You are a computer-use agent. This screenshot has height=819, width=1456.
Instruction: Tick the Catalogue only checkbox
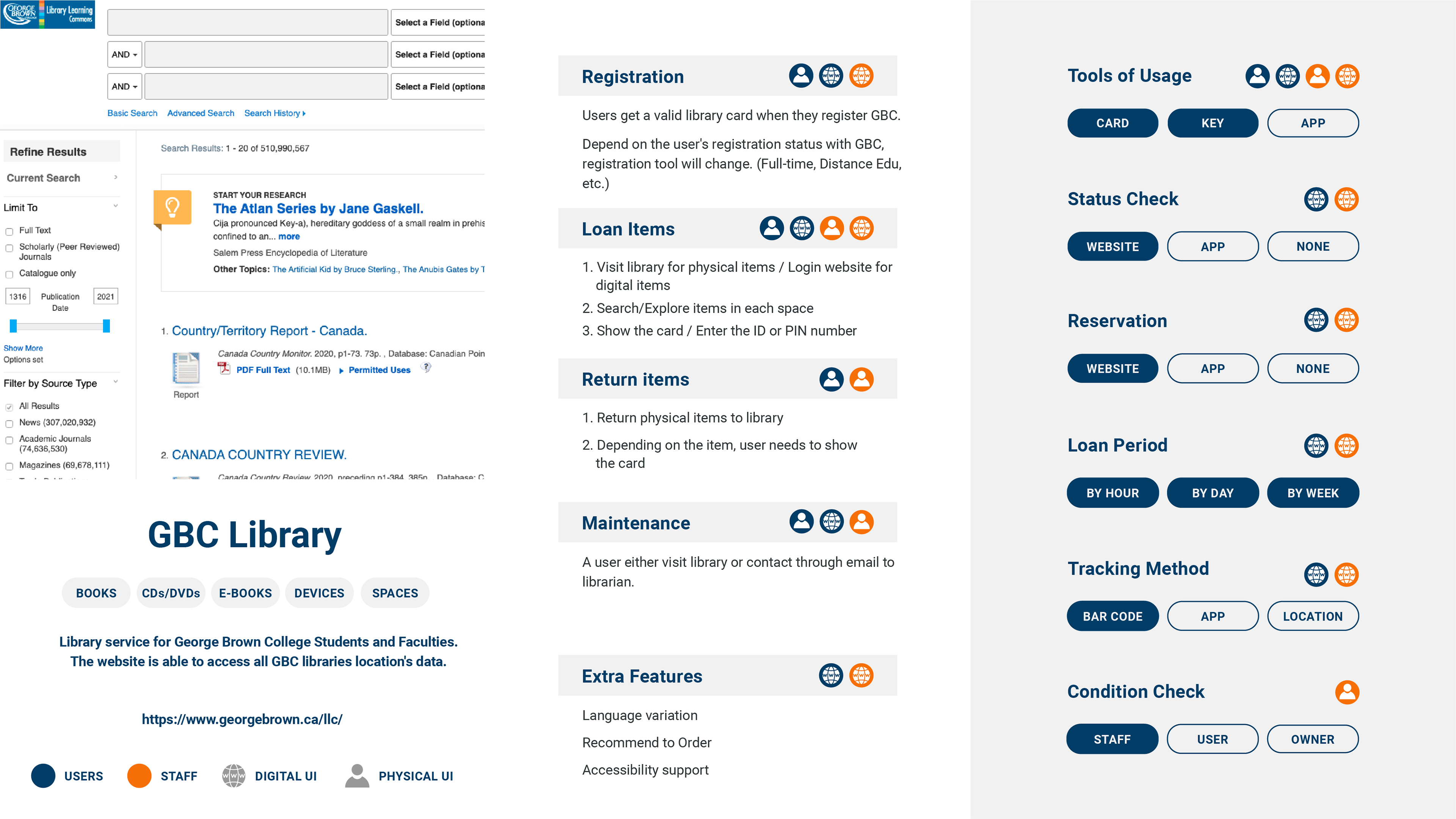tap(9, 274)
